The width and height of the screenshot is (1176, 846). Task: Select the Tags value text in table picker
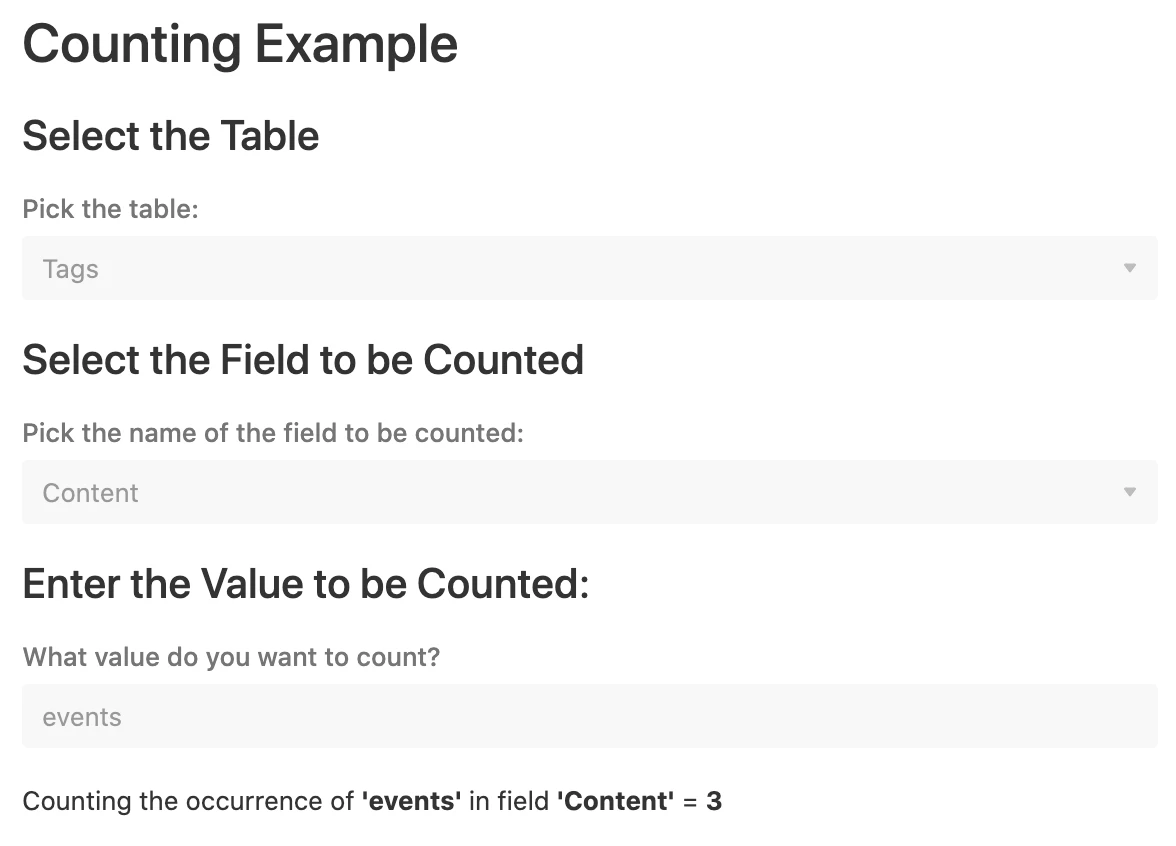70,269
